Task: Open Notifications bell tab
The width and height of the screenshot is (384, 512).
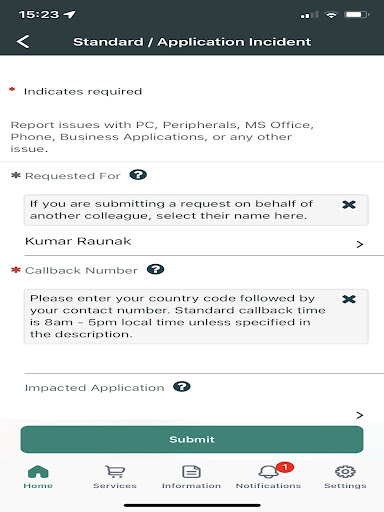Action: 268,477
